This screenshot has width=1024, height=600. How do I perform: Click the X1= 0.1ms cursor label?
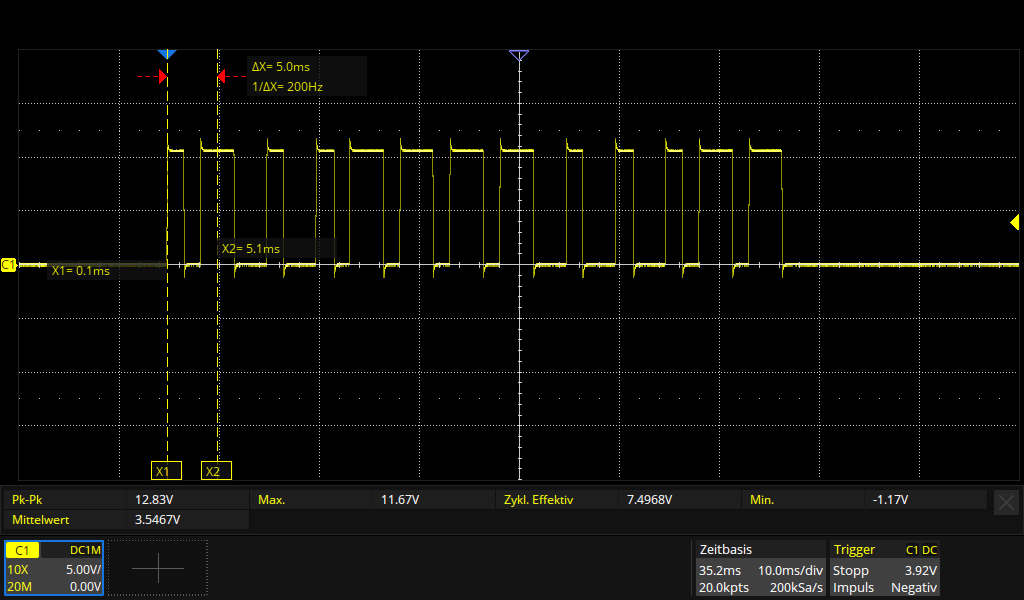[81, 270]
